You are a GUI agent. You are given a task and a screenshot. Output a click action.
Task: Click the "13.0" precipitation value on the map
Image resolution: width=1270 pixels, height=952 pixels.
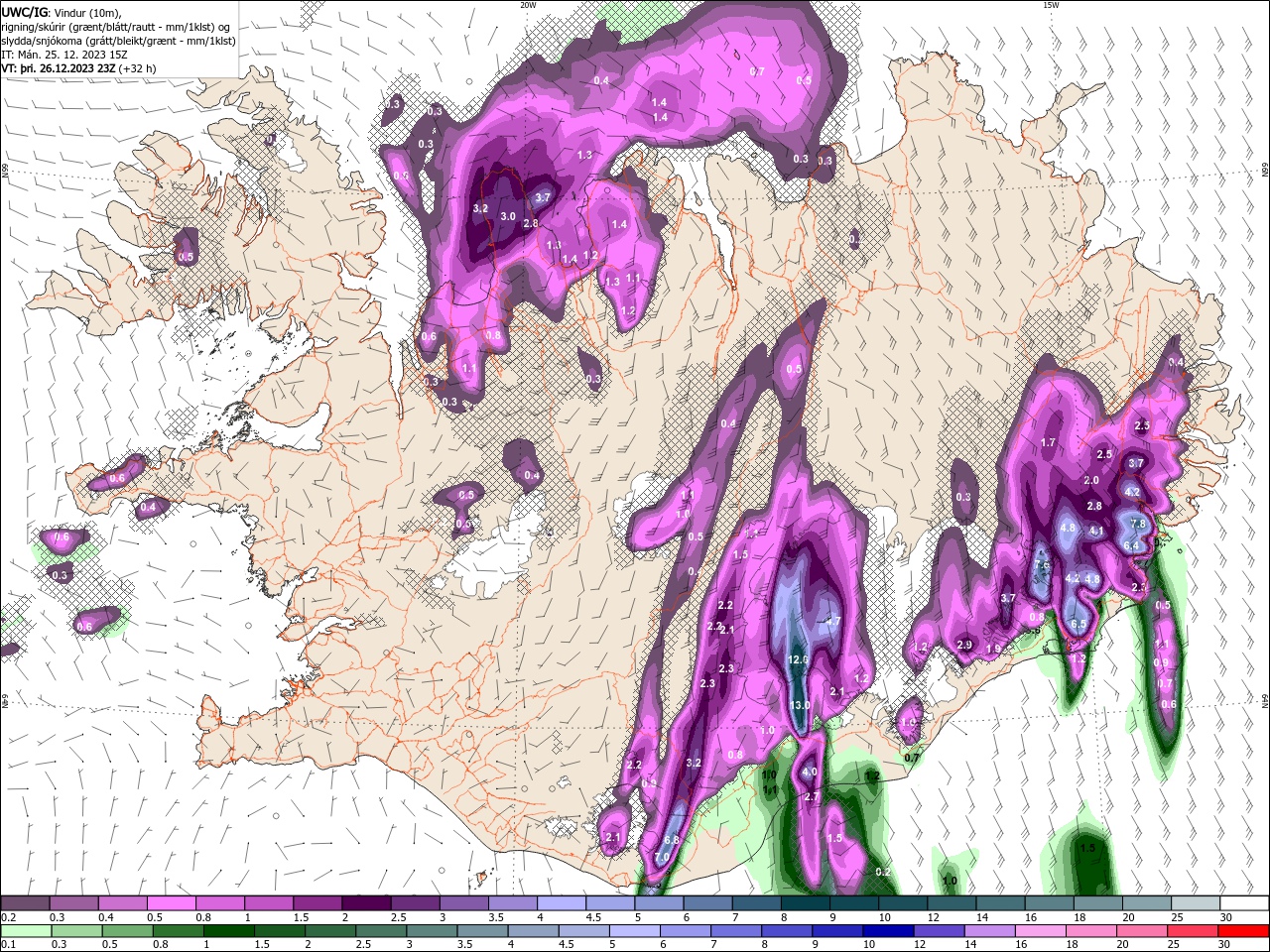[x=799, y=705]
